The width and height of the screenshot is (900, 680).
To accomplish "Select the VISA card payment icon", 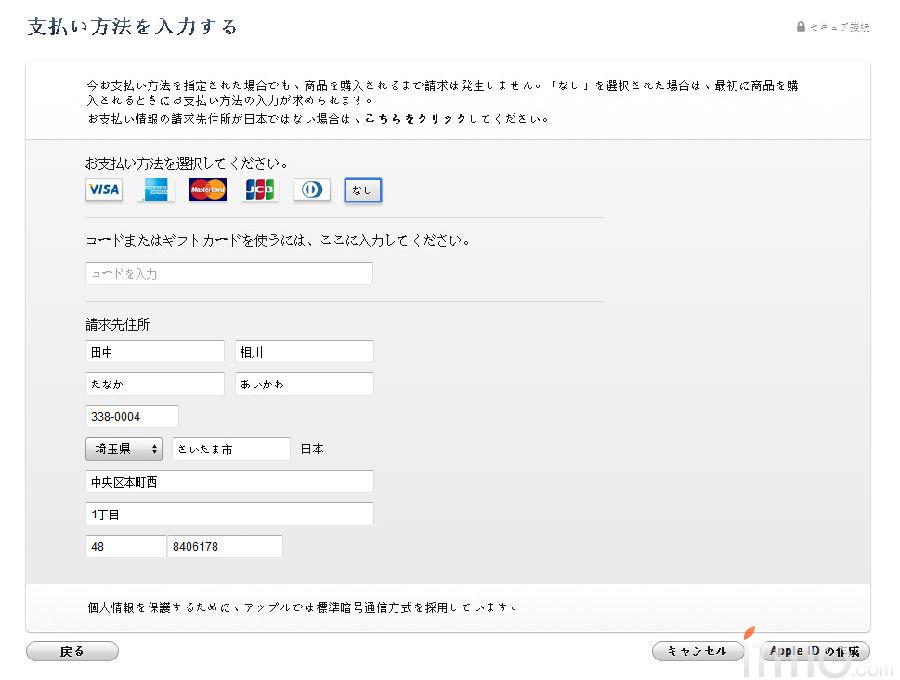I will pyautogui.click(x=104, y=190).
